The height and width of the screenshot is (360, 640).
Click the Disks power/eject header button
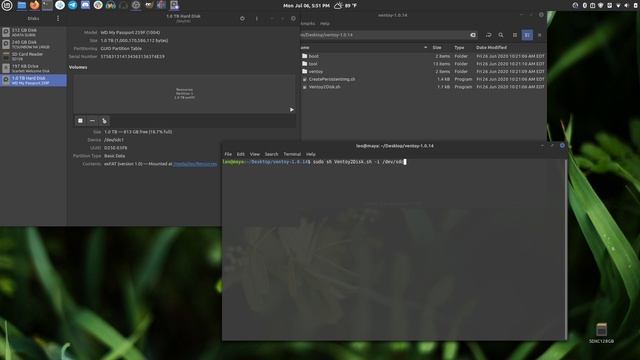click(x=242, y=18)
